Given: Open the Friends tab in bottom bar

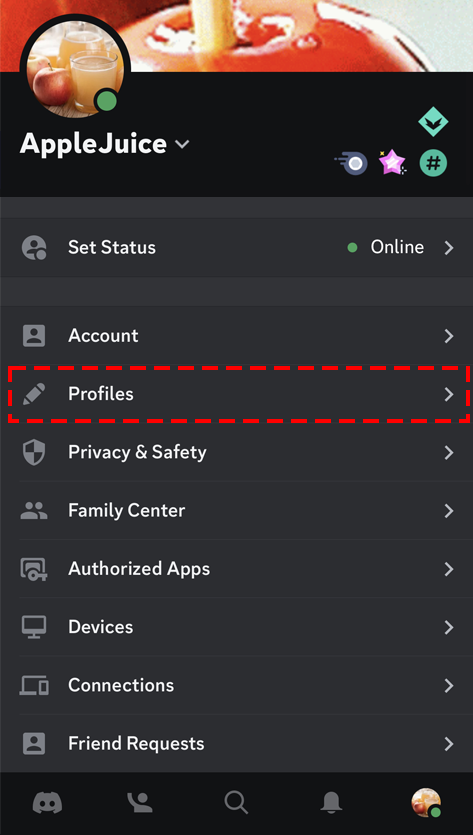Looking at the screenshot, I should point(142,802).
